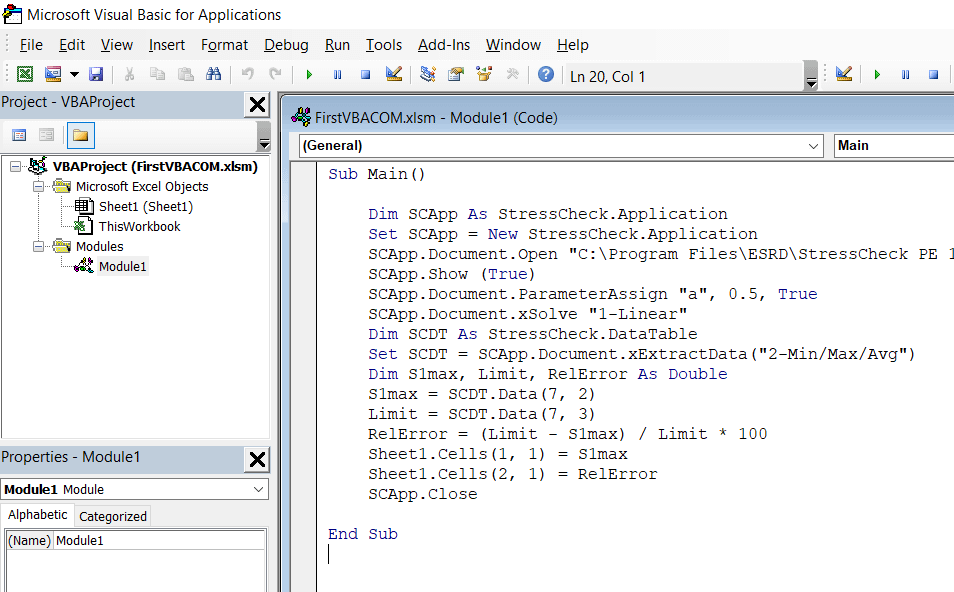Run the Main sub with the Run icon

[x=308, y=74]
